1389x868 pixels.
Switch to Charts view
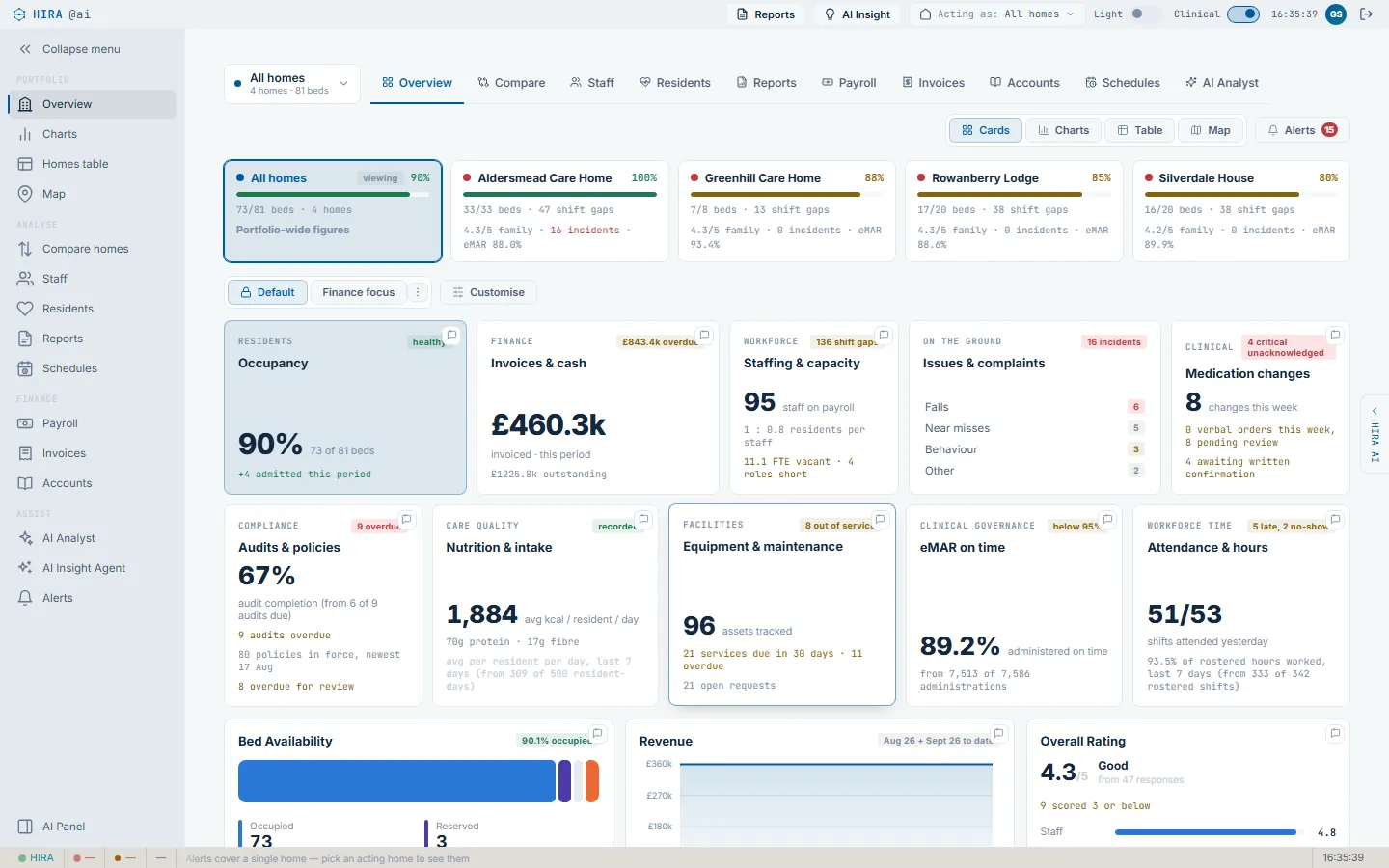(x=1063, y=130)
